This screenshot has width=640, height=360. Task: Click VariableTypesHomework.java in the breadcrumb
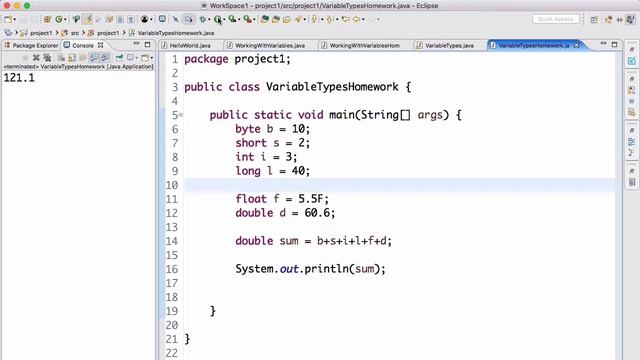click(176, 33)
